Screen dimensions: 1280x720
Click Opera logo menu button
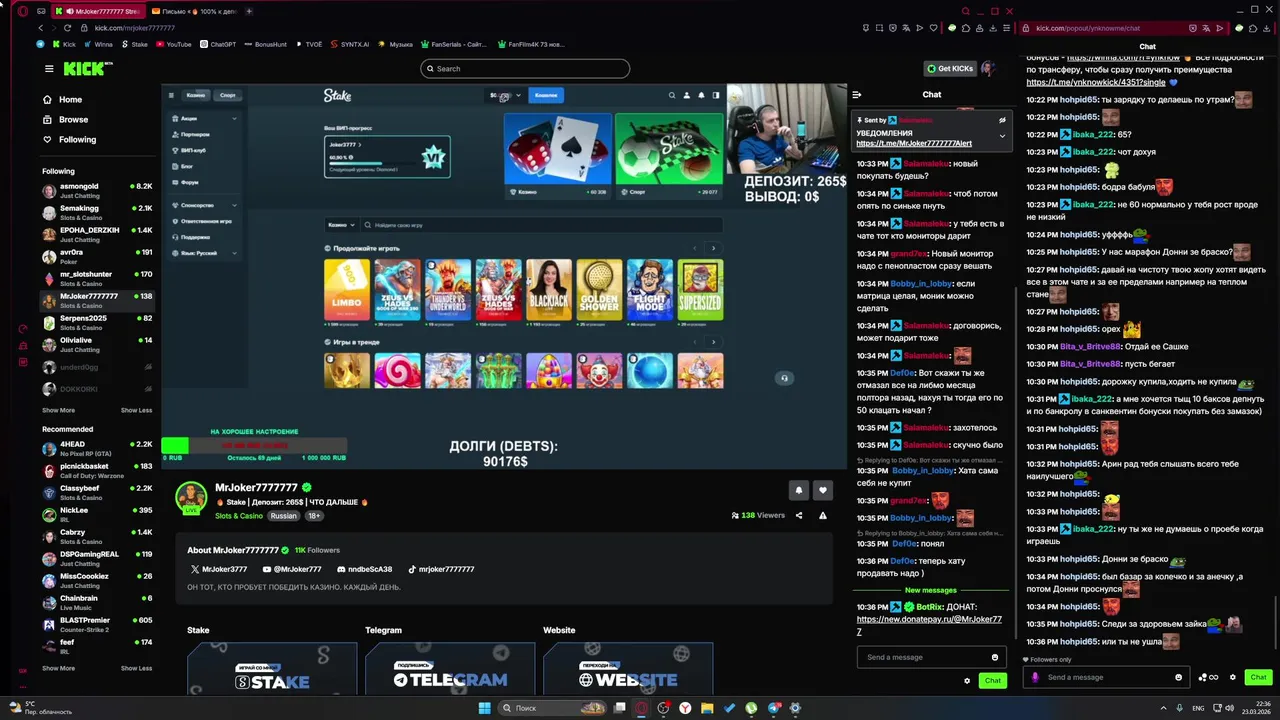click(x=23, y=11)
